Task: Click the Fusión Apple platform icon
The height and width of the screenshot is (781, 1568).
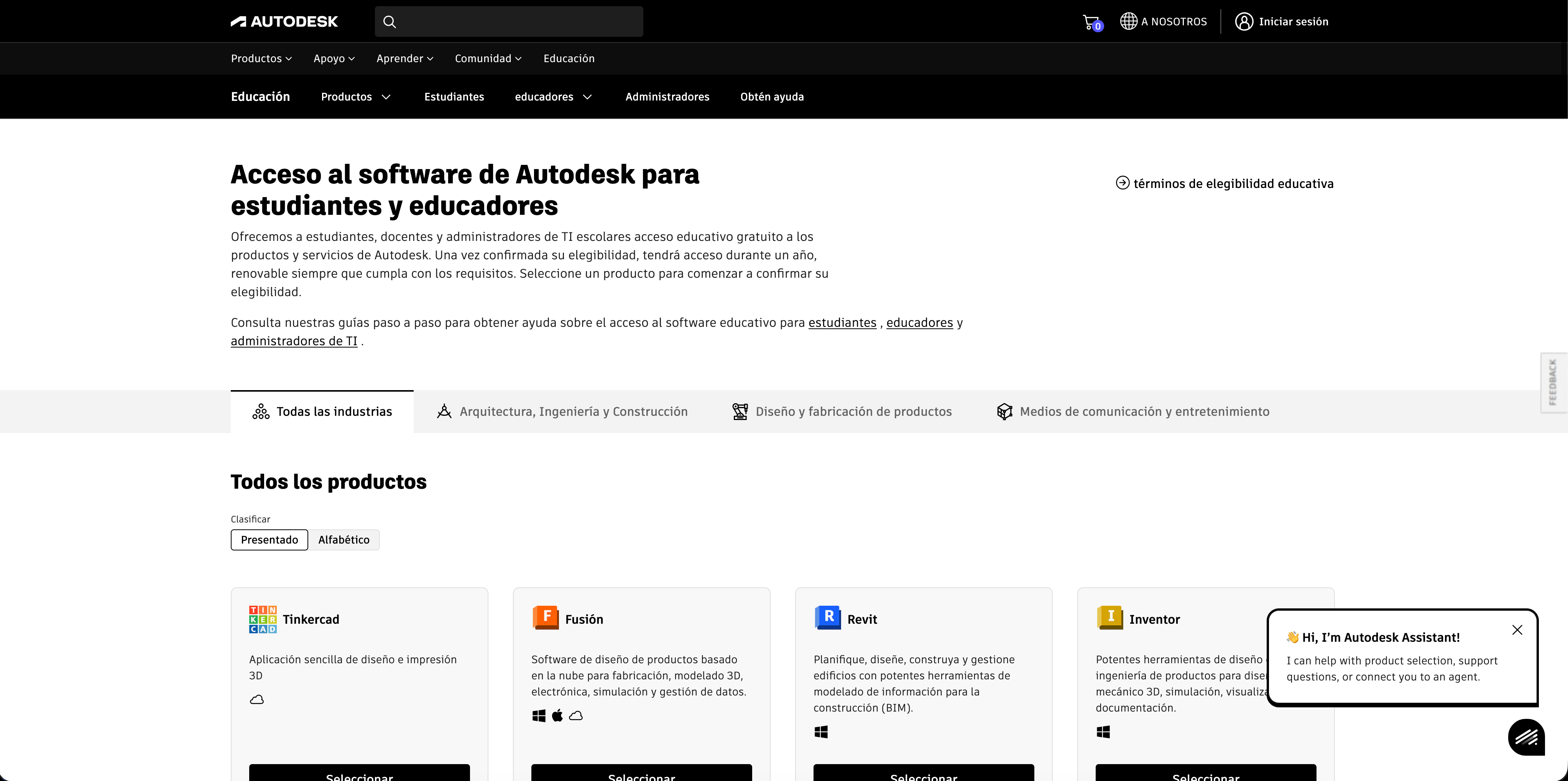Action: [x=557, y=715]
